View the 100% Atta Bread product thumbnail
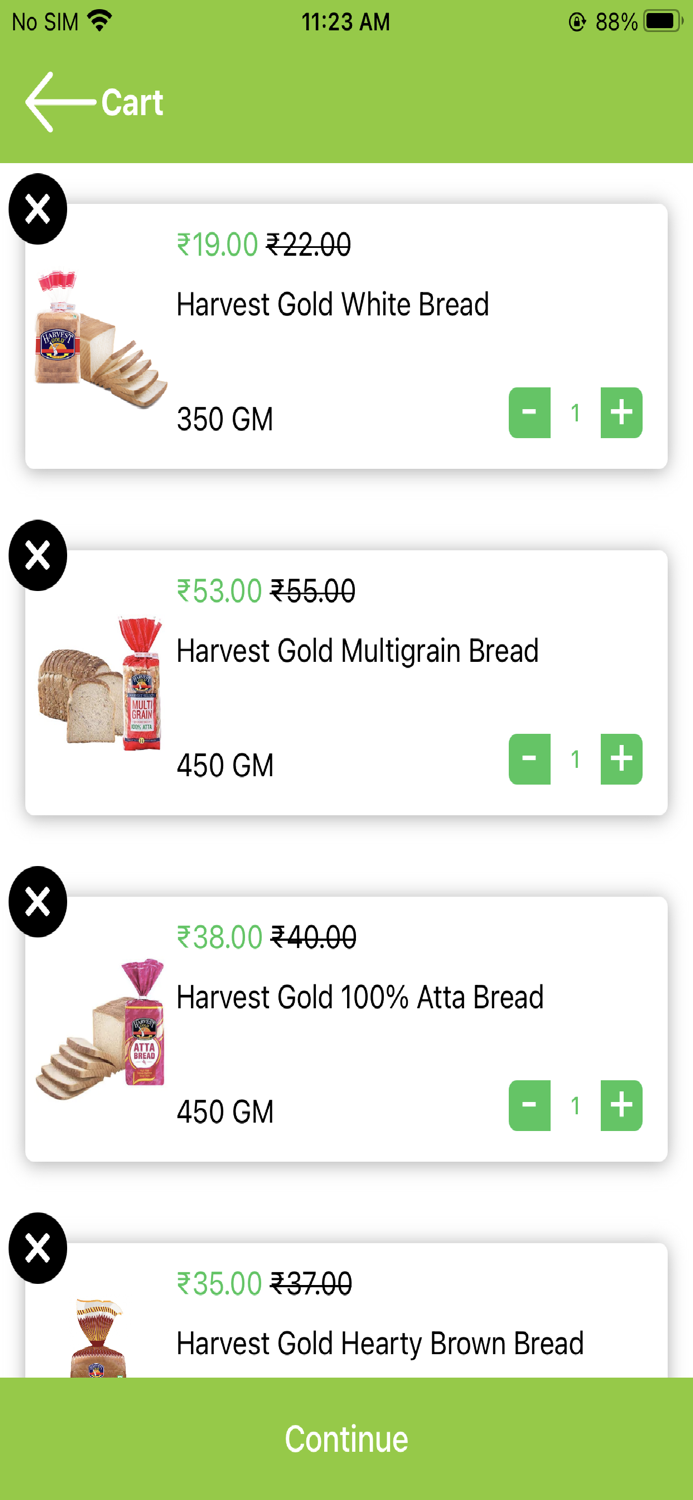Screen dimensions: 693x1500 [x=100, y=1030]
